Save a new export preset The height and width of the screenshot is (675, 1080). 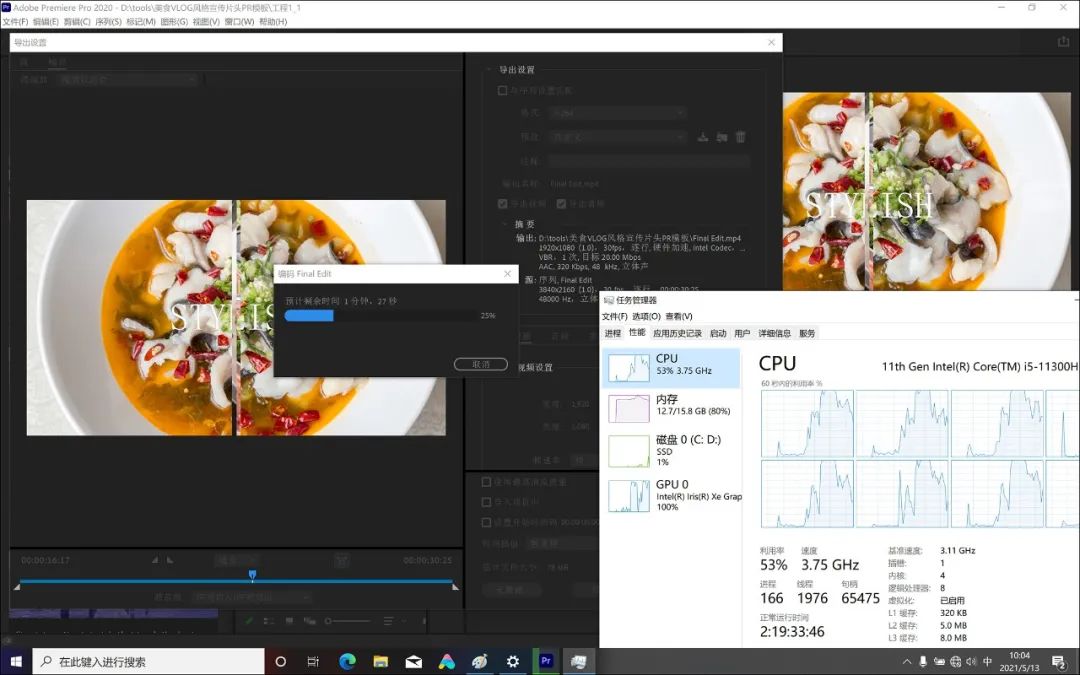[x=702, y=138]
